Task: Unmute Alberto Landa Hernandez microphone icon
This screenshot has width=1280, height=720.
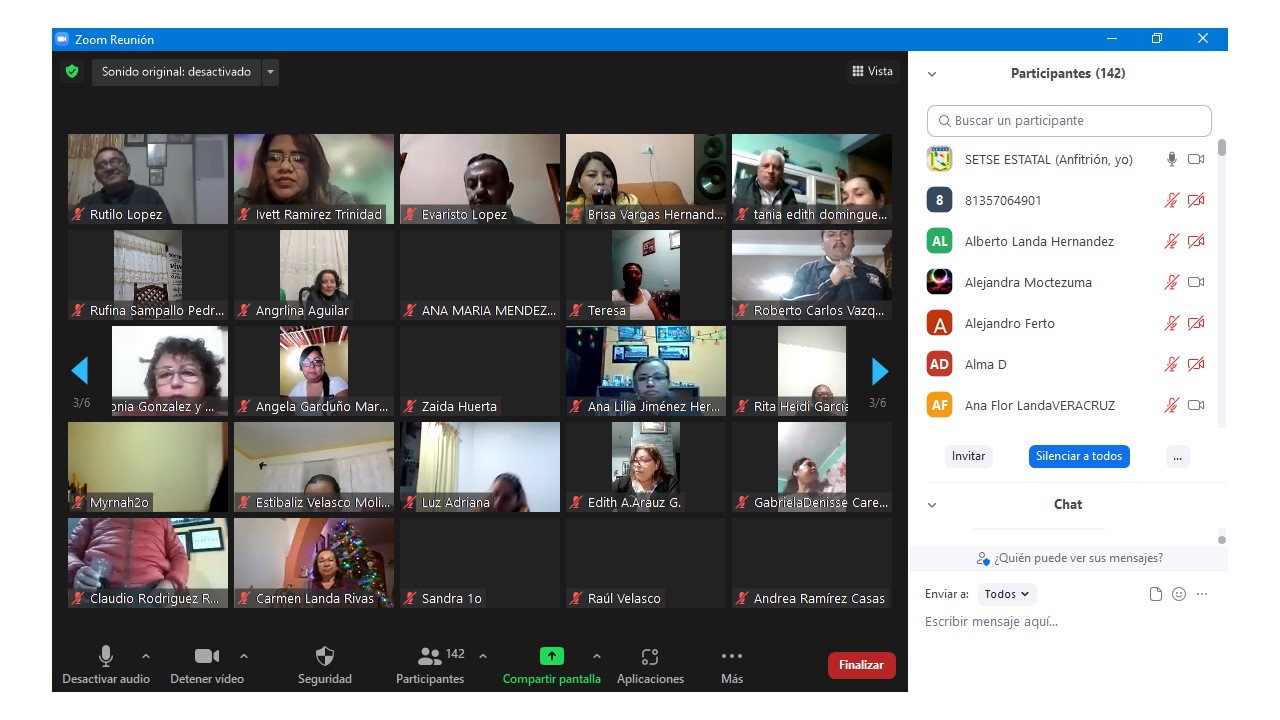Action: coord(1172,241)
